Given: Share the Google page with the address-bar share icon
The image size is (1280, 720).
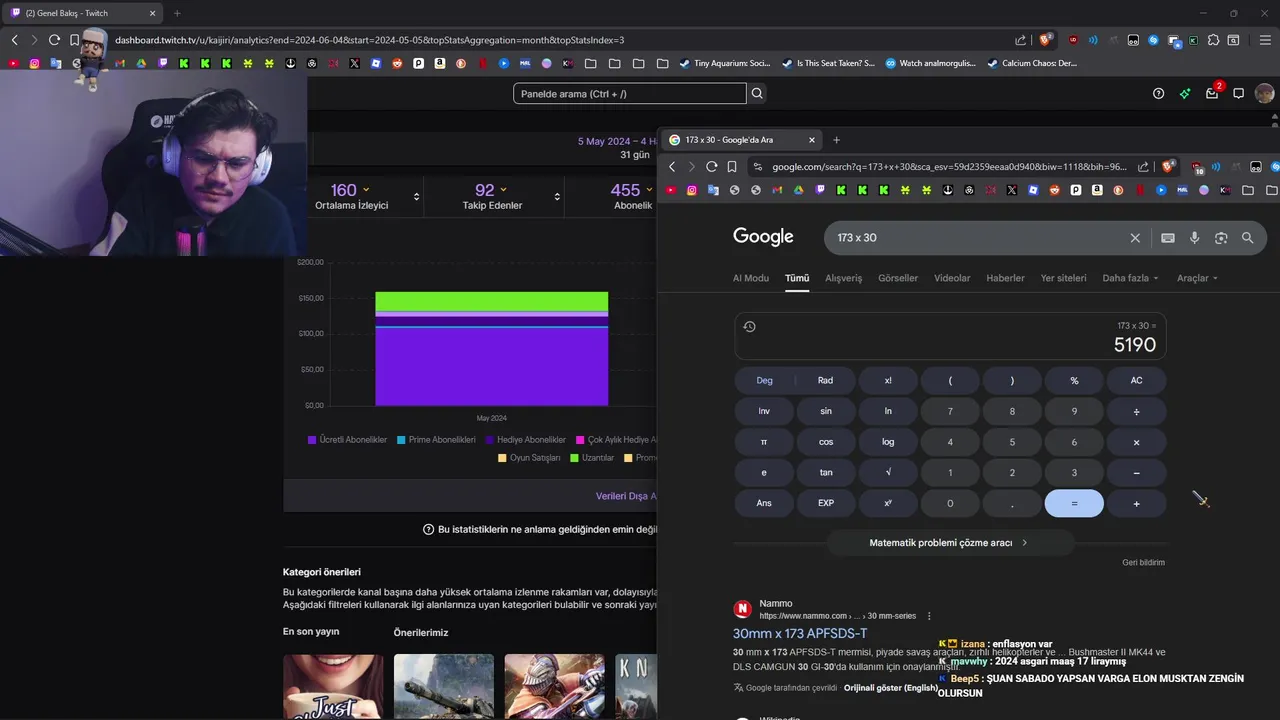Looking at the screenshot, I should pyautogui.click(x=1143, y=166).
